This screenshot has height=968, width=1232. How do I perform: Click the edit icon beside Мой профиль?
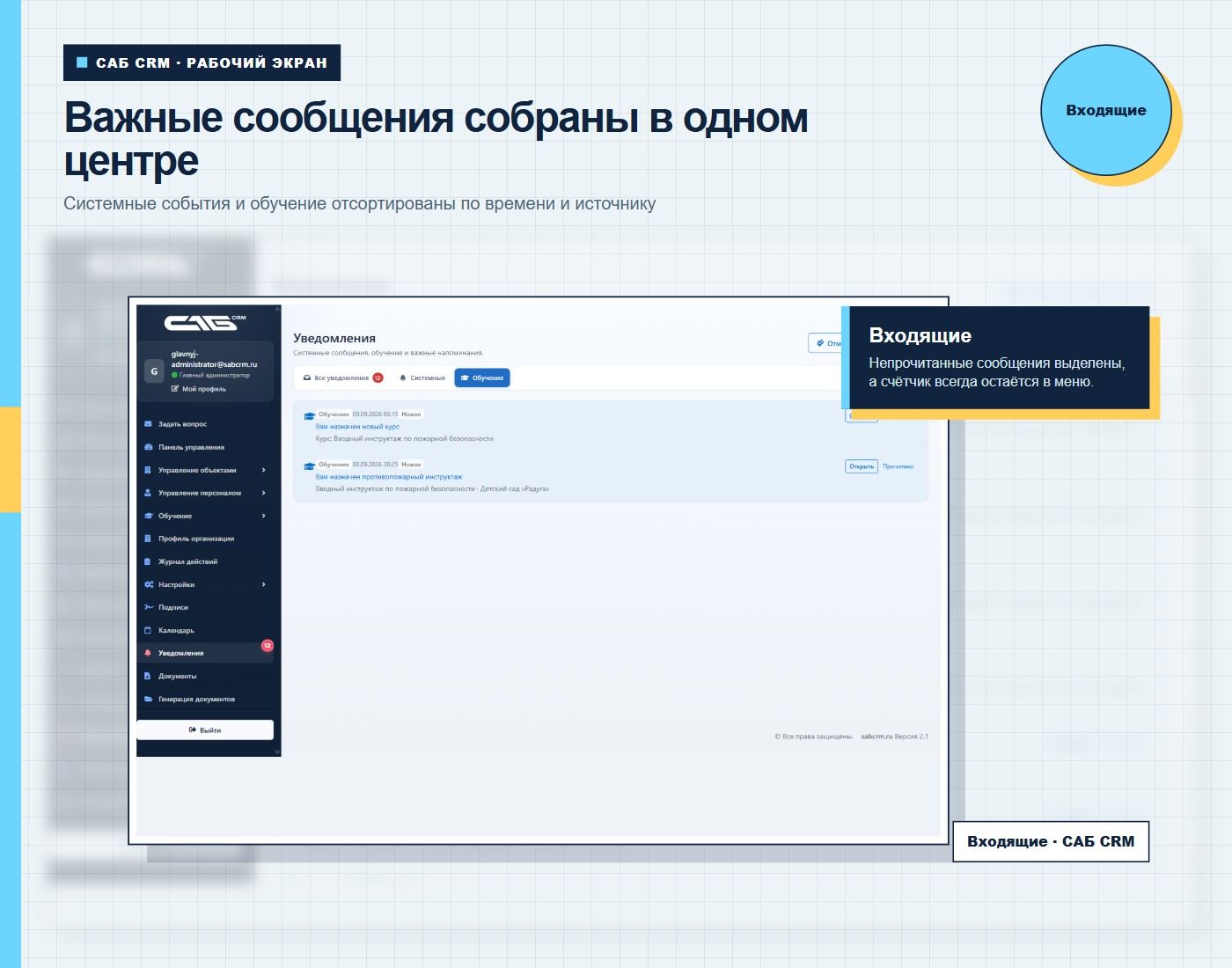click(175, 389)
